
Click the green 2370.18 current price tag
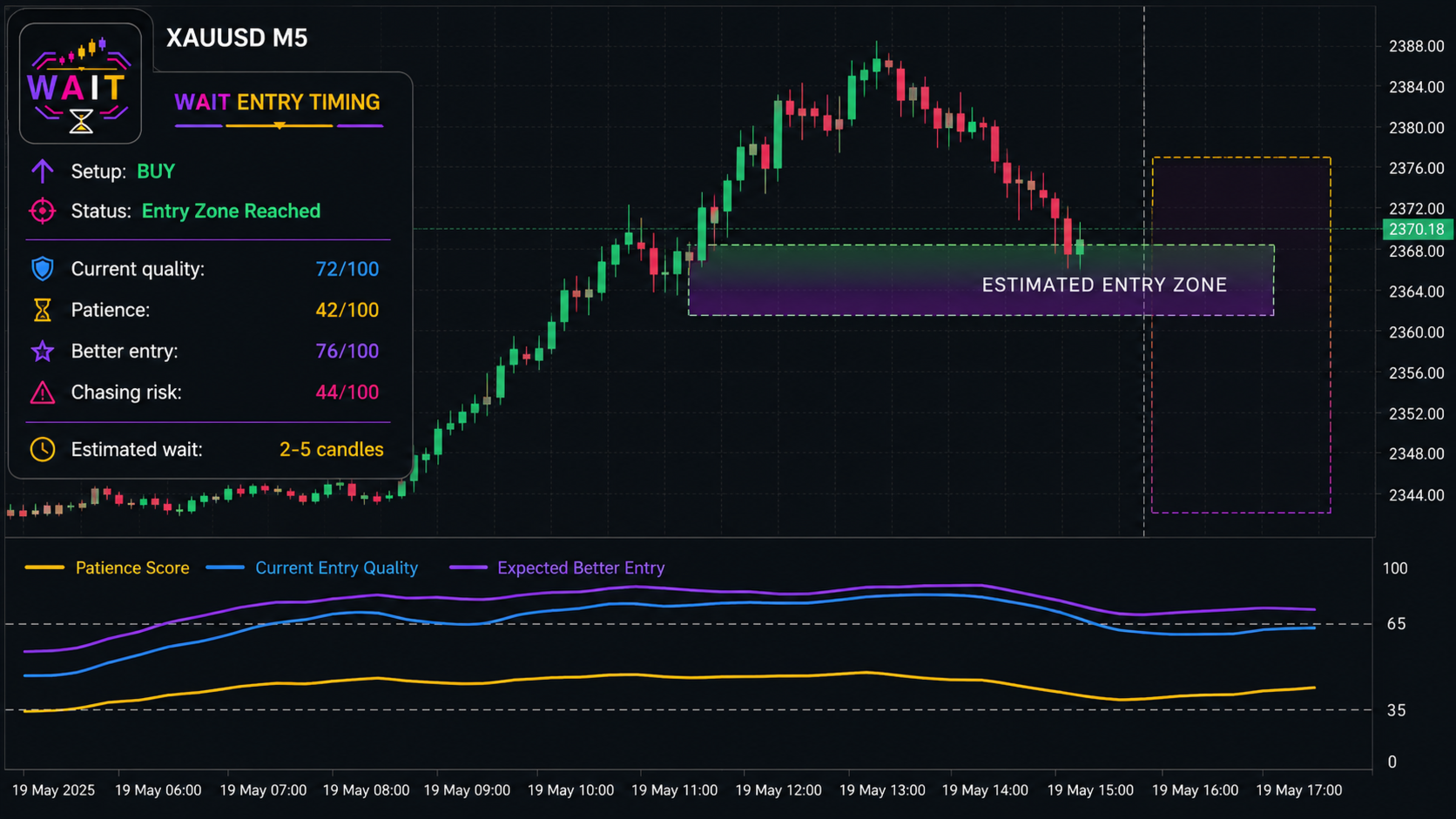(1417, 229)
